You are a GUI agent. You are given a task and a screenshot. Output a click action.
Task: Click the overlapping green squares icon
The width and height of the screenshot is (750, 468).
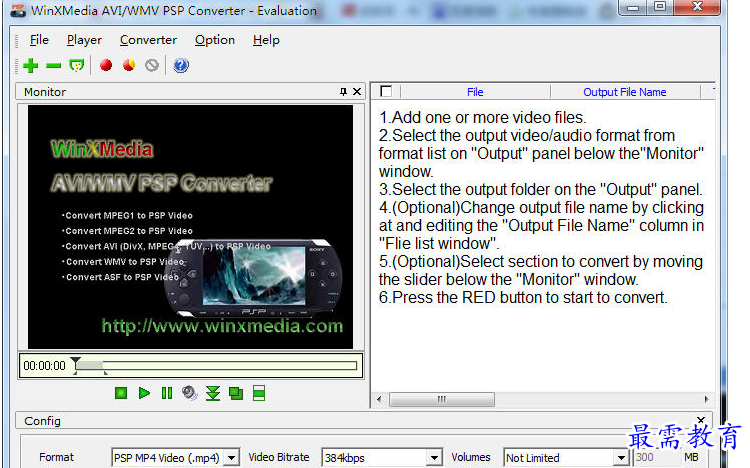click(x=236, y=393)
